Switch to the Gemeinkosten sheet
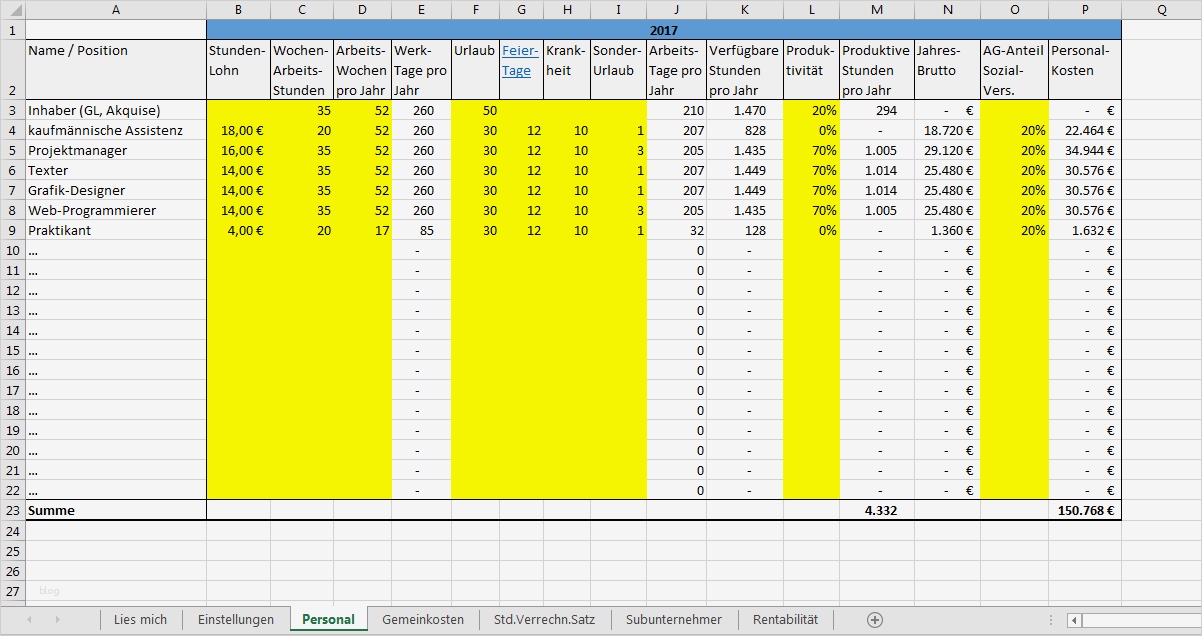1202x636 pixels. click(421, 619)
